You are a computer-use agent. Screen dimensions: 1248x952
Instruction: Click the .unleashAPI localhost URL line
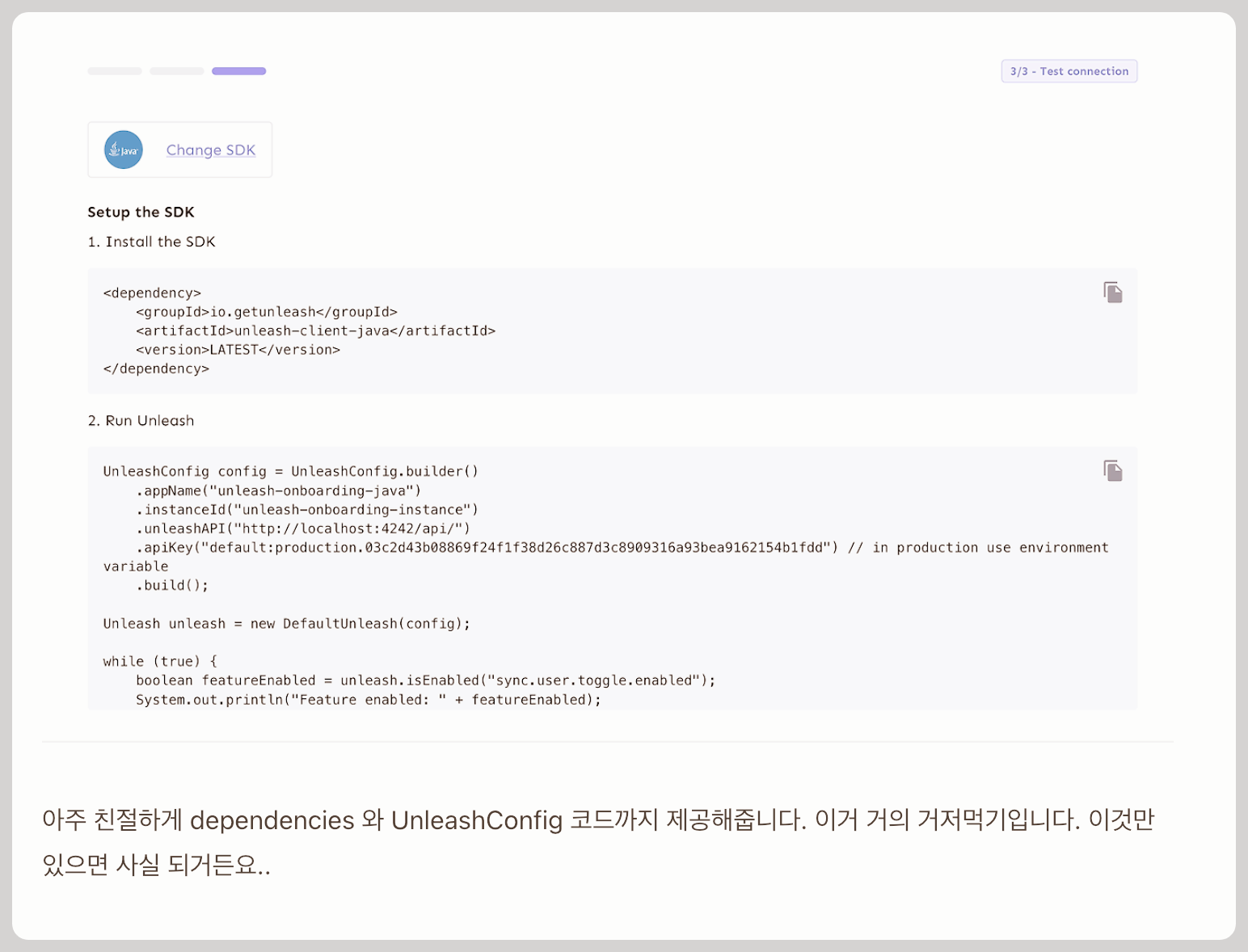pyautogui.click(x=303, y=529)
